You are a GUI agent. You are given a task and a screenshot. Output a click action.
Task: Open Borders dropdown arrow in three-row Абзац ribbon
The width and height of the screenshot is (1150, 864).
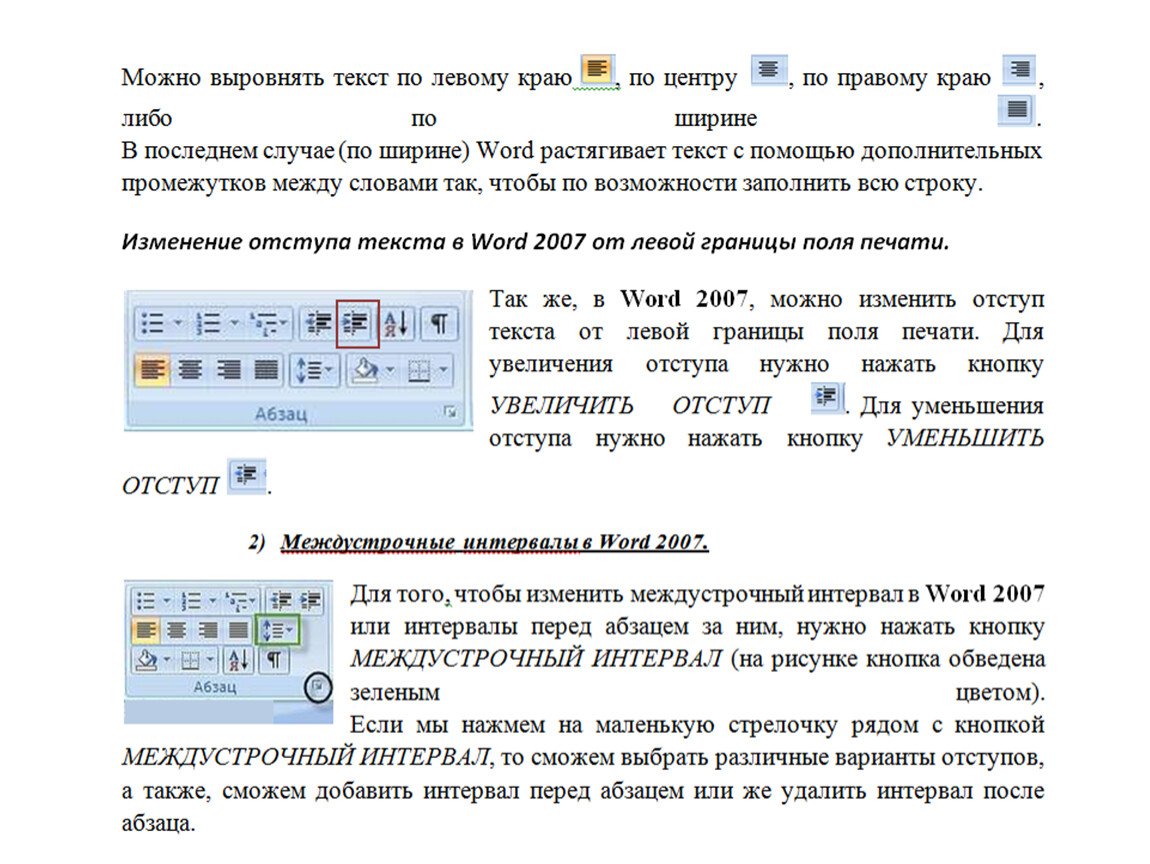coord(210,661)
